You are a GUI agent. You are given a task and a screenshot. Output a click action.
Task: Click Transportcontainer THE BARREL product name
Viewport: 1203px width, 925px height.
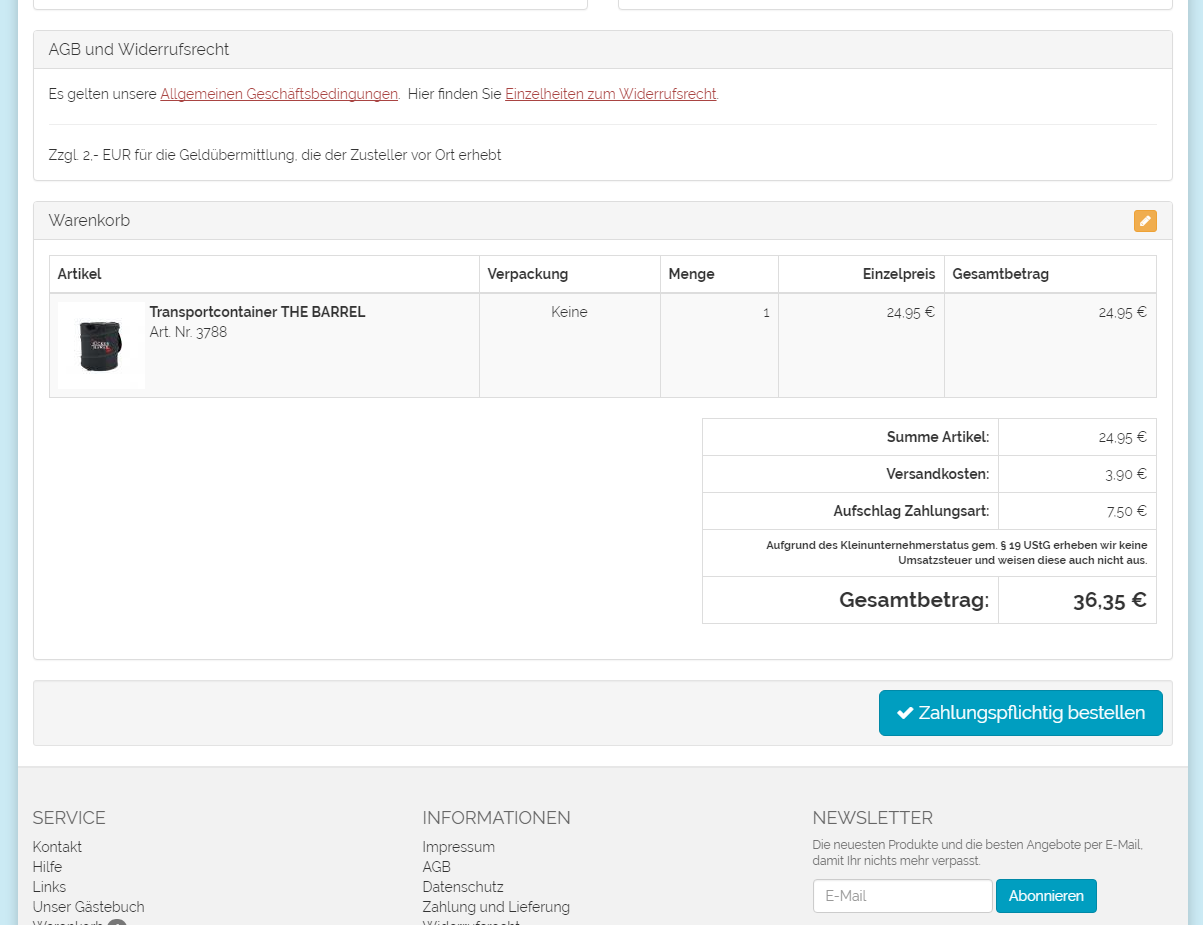[257, 312]
